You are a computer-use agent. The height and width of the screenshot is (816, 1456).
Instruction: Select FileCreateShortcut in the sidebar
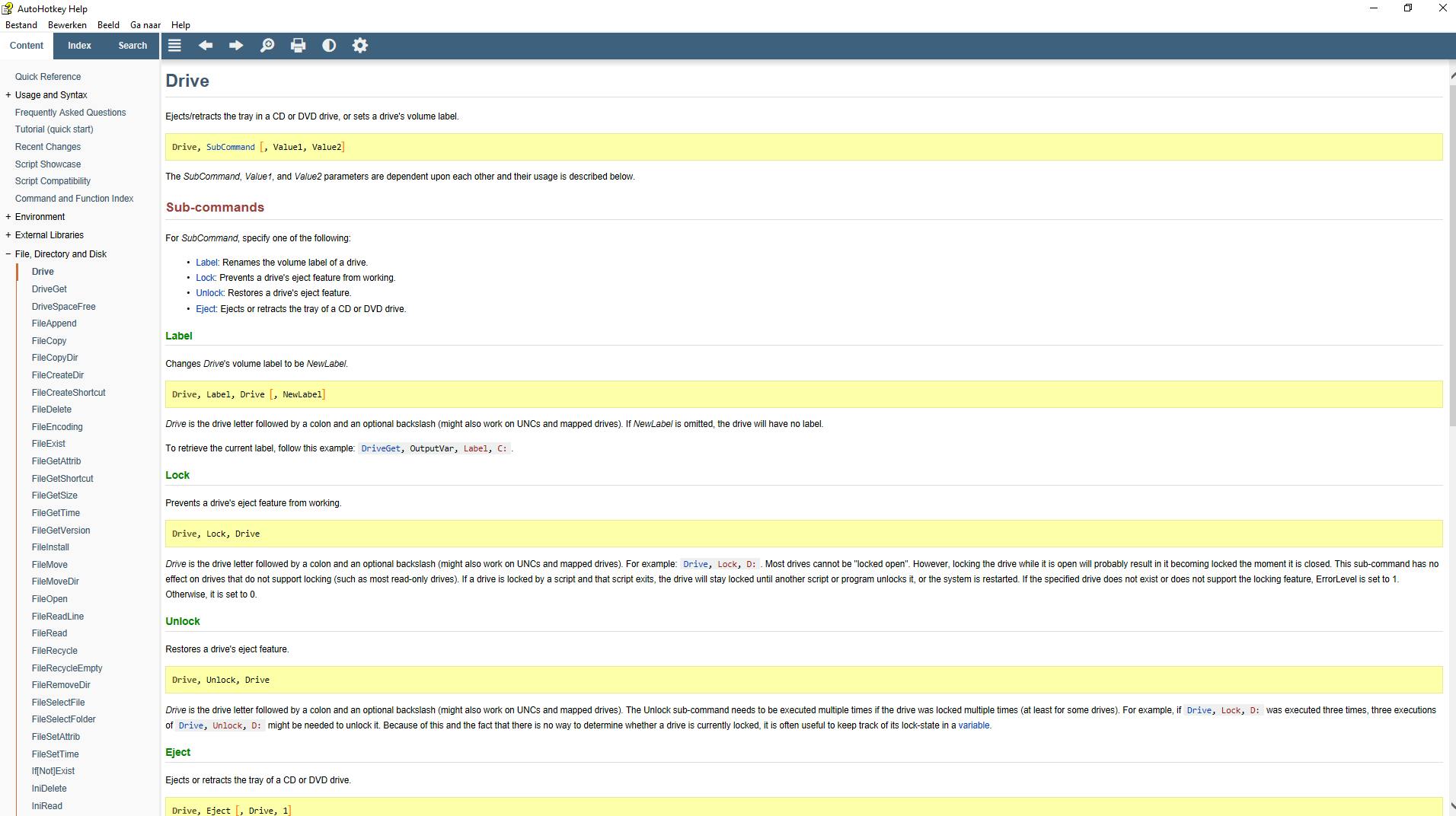69,393
